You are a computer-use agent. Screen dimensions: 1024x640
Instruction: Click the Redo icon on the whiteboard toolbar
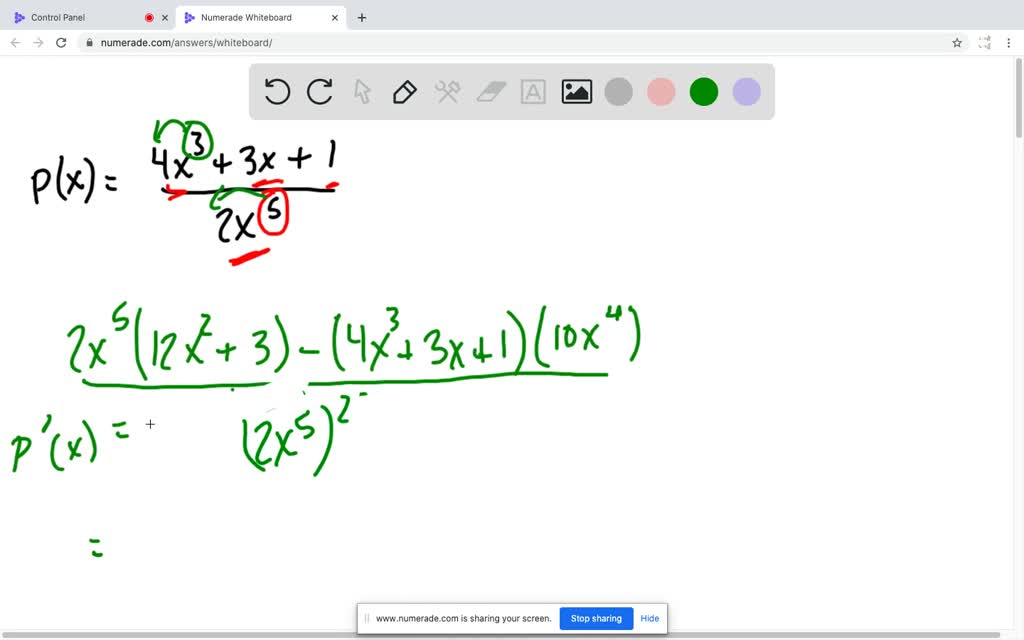(x=319, y=92)
